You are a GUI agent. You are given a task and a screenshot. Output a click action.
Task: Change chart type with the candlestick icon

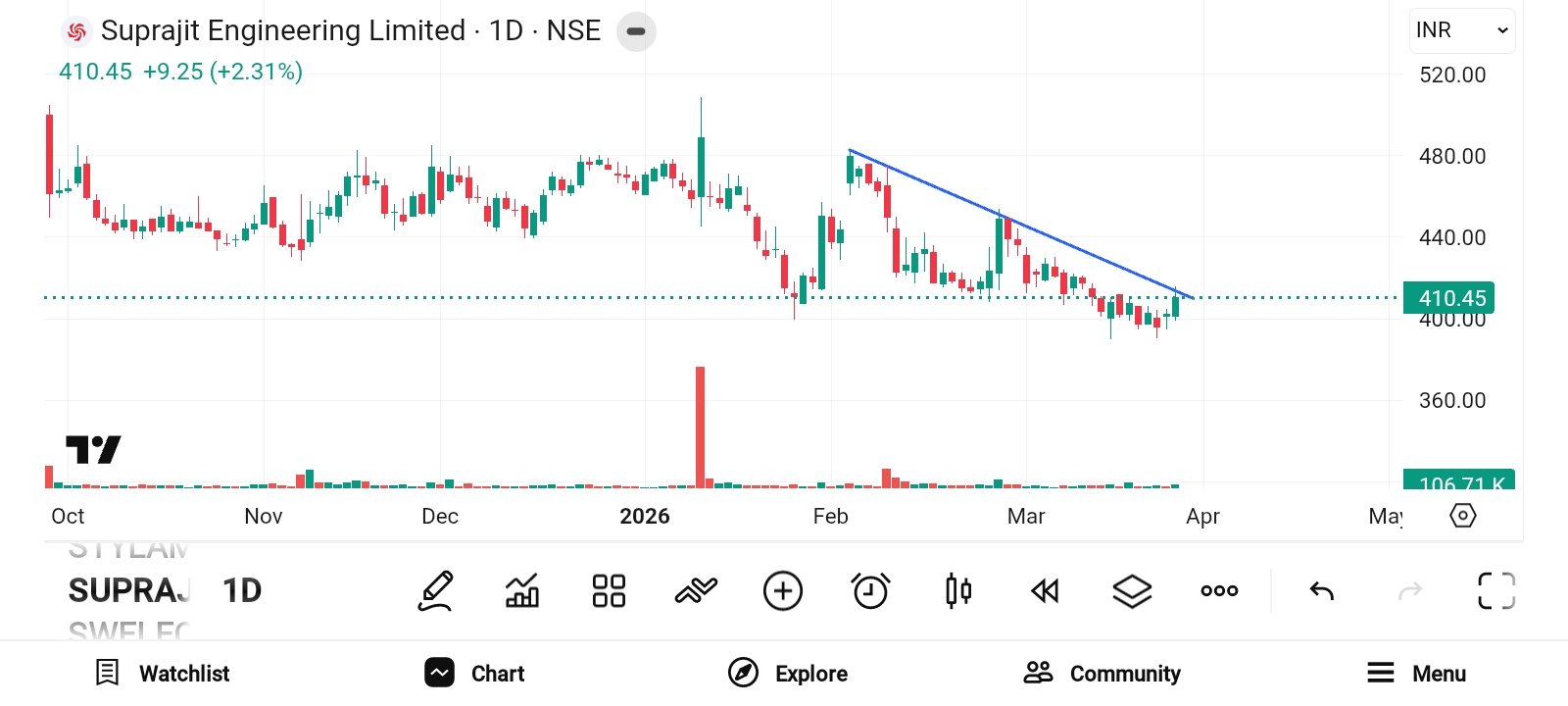[x=958, y=591]
